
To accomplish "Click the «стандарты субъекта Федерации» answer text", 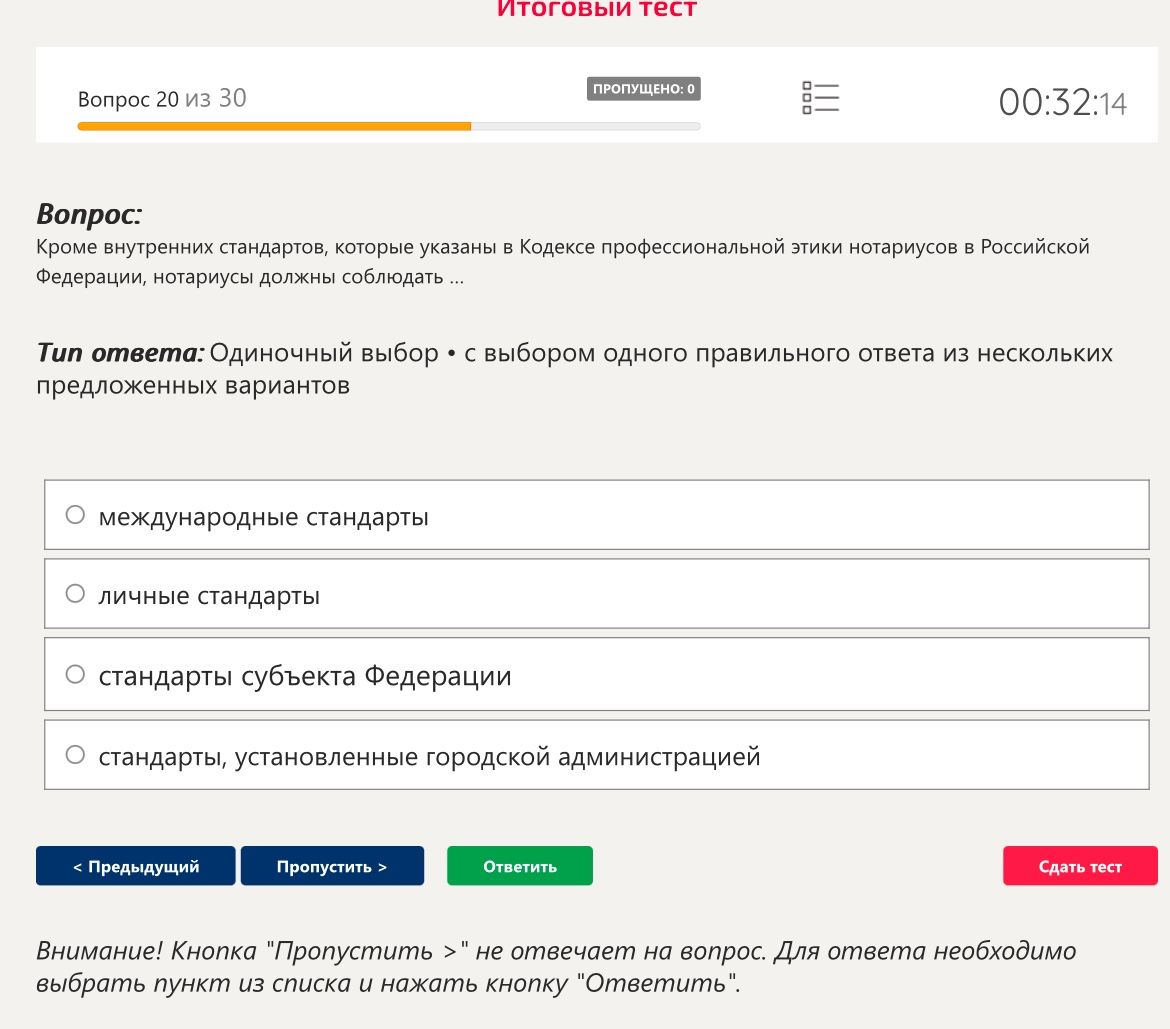I will 304,676.
